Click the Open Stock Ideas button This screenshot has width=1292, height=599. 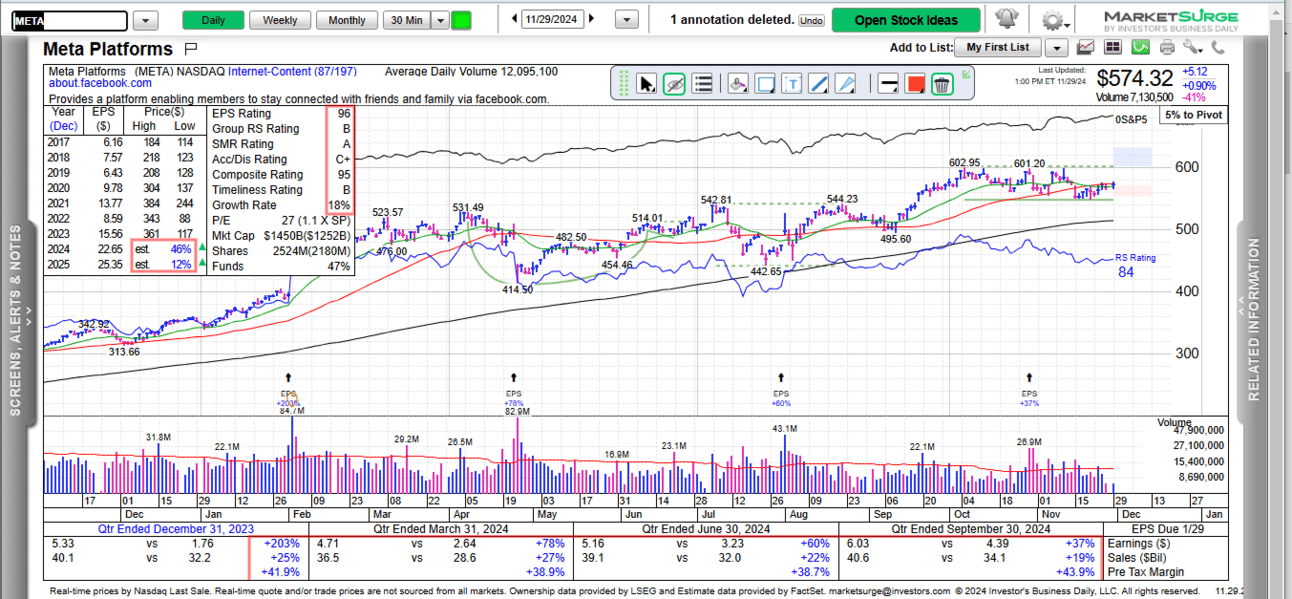906,20
